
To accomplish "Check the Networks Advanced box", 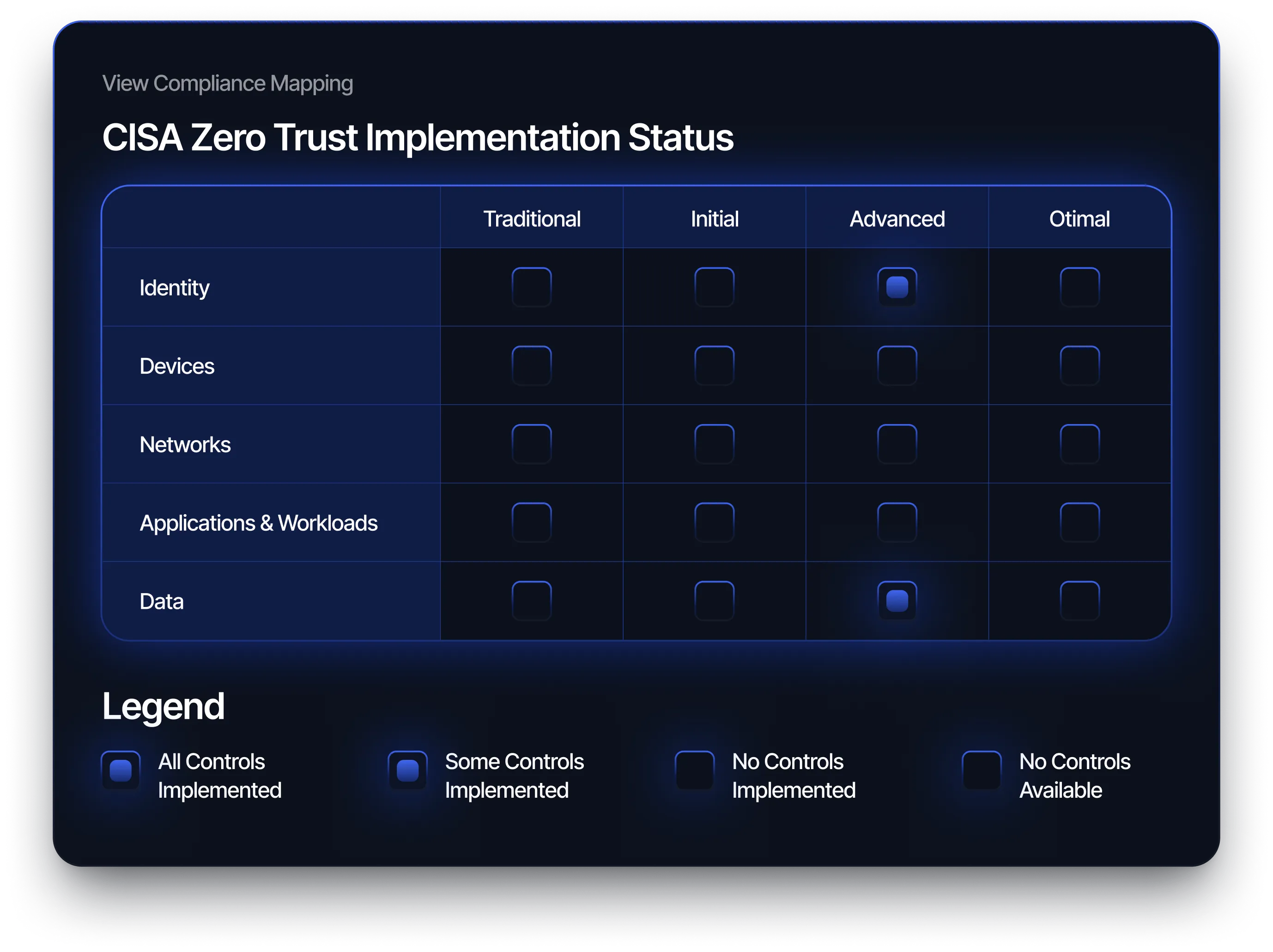I will tap(897, 444).
